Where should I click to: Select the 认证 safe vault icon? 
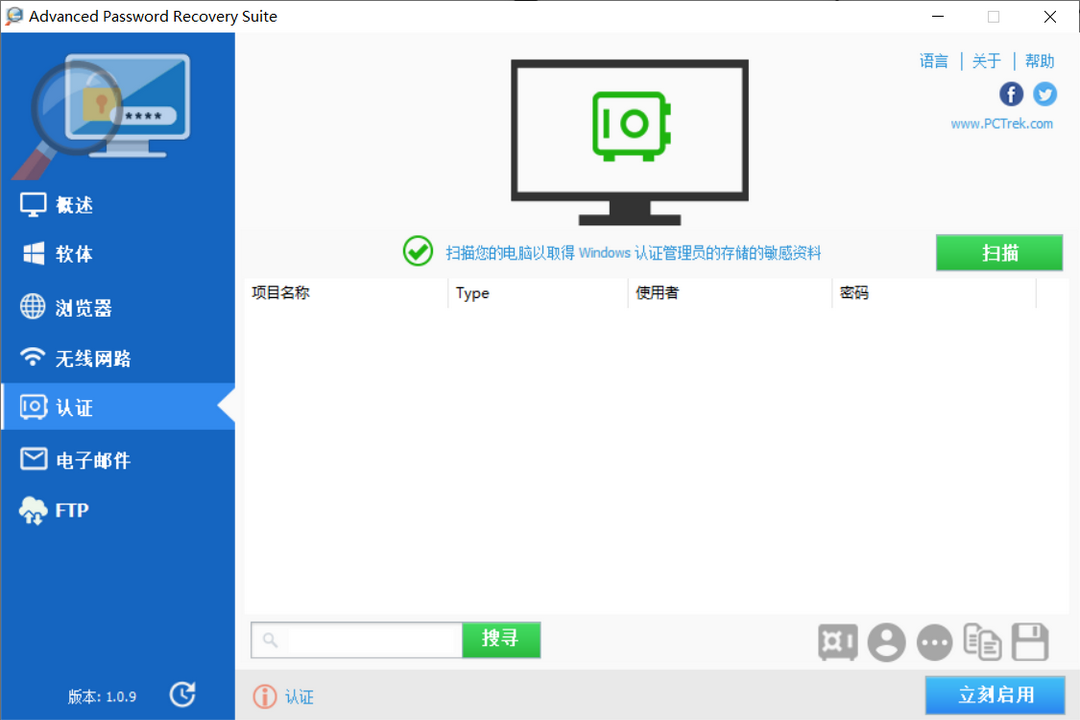pos(33,407)
